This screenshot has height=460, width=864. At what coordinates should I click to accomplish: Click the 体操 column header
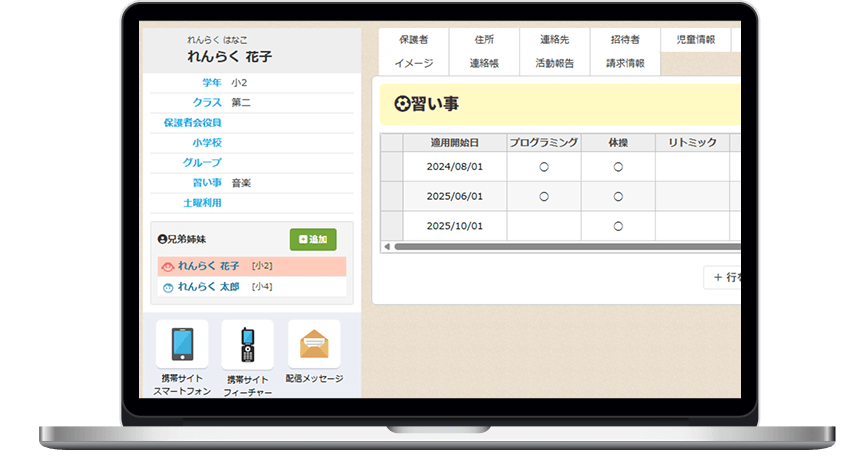[x=618, y=143]
